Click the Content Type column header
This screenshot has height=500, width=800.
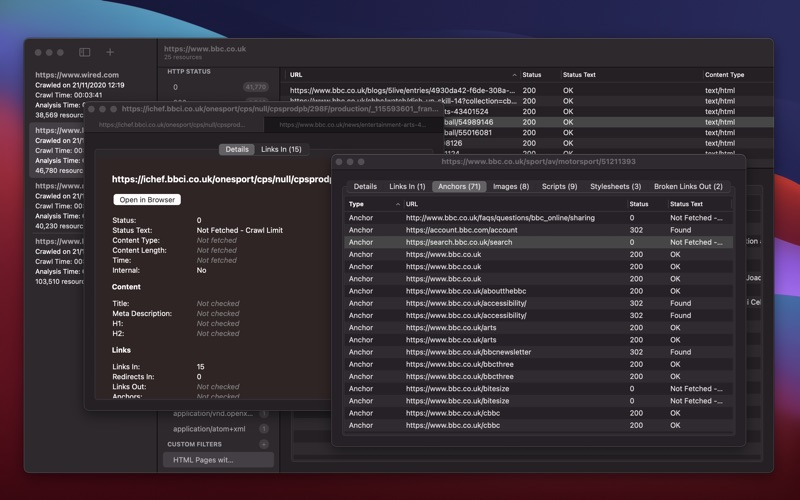pyautogui.click(x=725, y=75)
